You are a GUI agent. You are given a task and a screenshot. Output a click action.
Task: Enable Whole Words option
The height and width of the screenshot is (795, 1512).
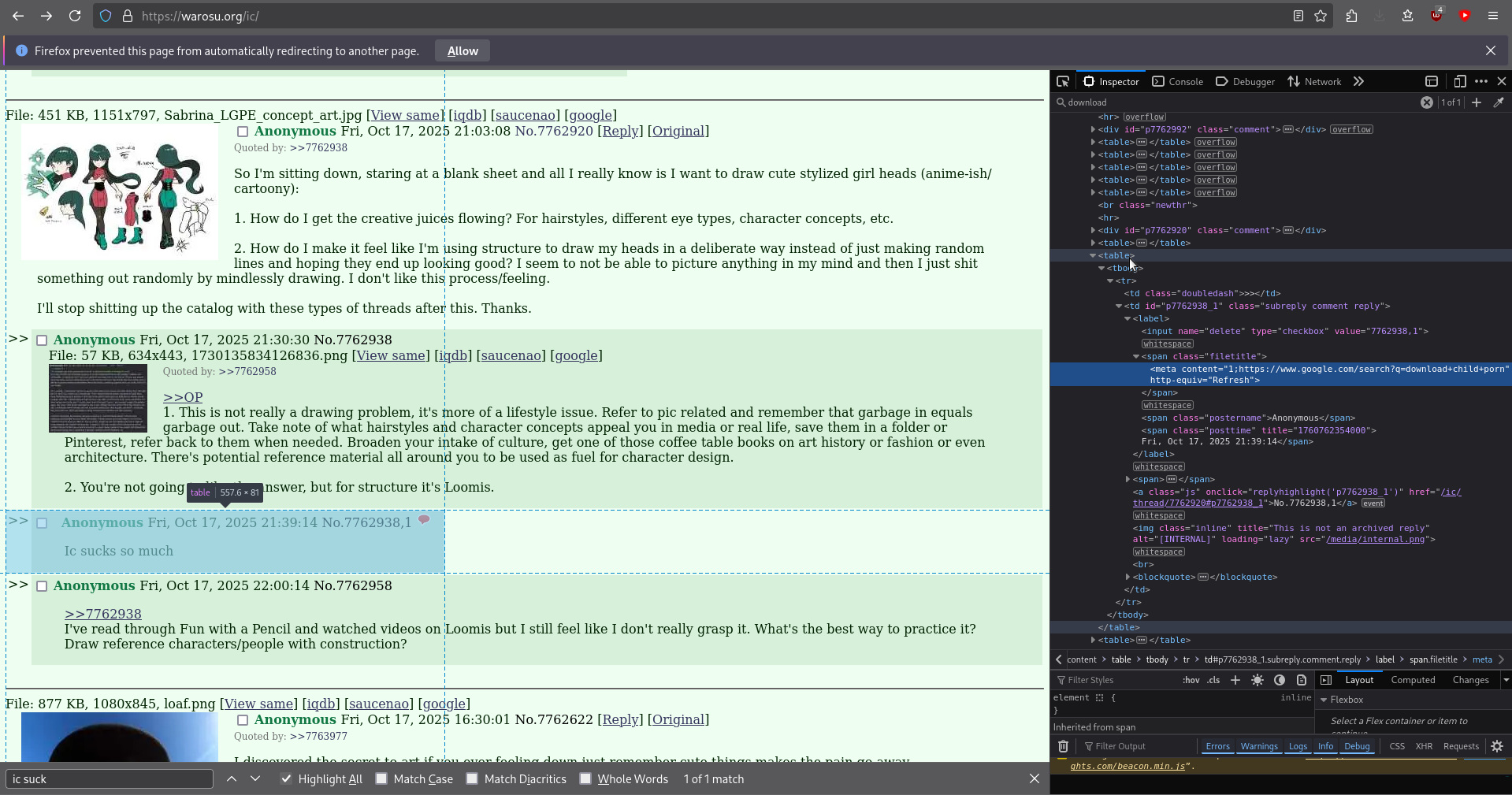tap(585, 778)
